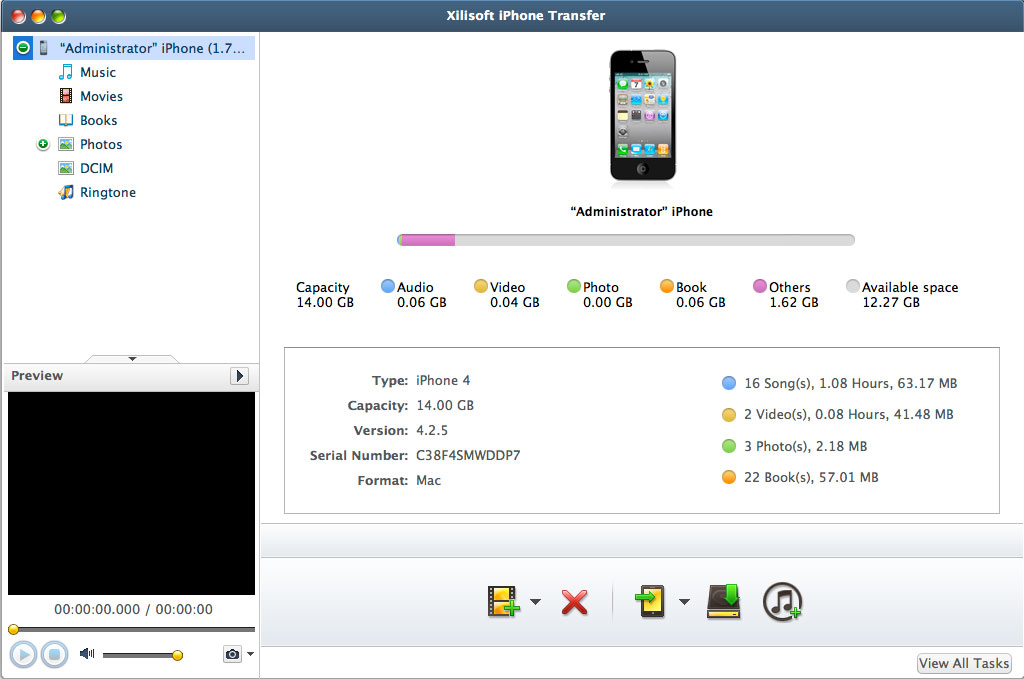Click the Format value Mac
This screenshot has width=1024, height=679.
[x=428, y=481]
